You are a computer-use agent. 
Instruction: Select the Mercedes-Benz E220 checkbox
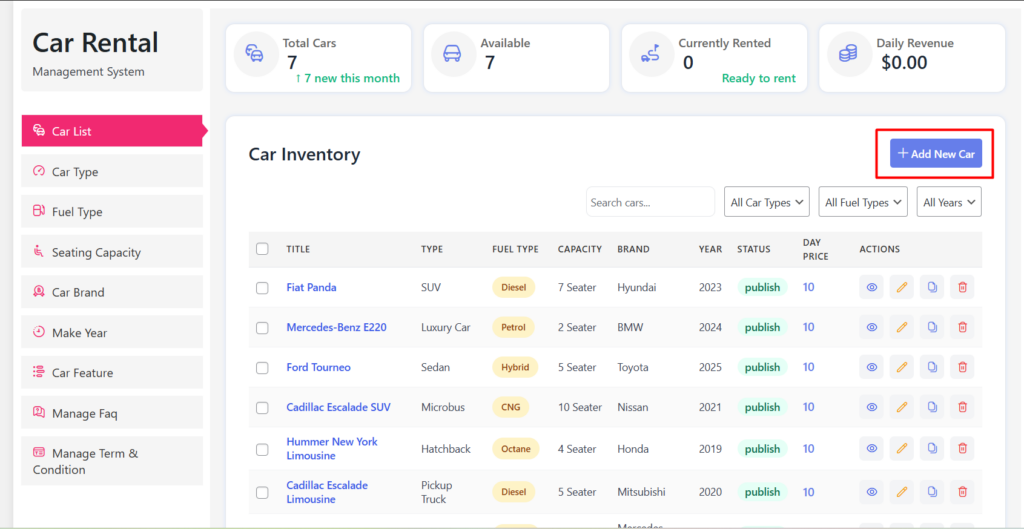click(x=262, y=328)
